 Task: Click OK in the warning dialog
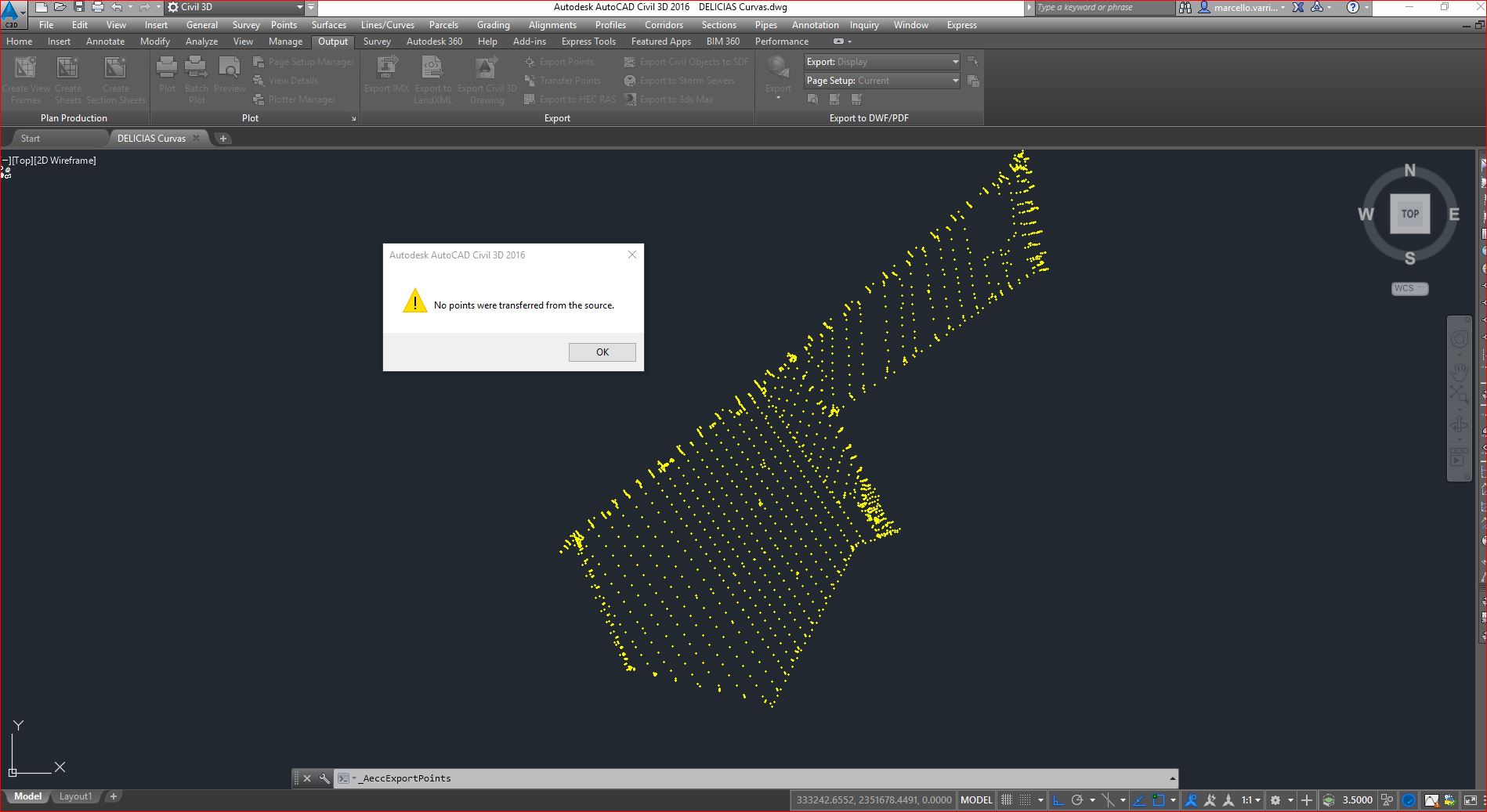tap(602, 352)
